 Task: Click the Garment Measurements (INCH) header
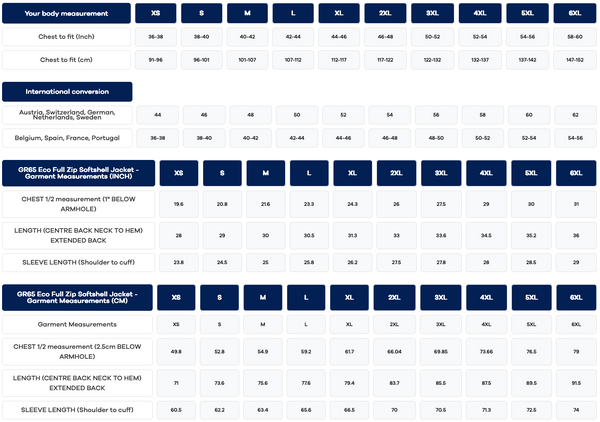(78, 173)
